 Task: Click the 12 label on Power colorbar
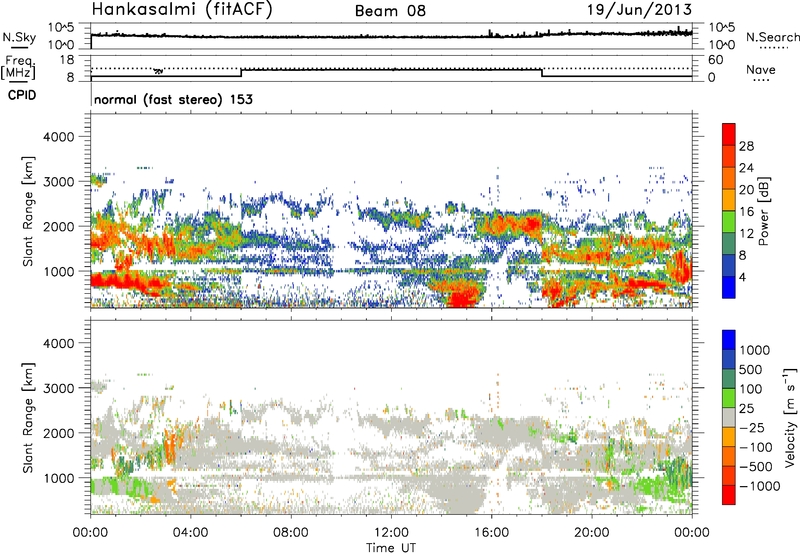coord(746,234)
